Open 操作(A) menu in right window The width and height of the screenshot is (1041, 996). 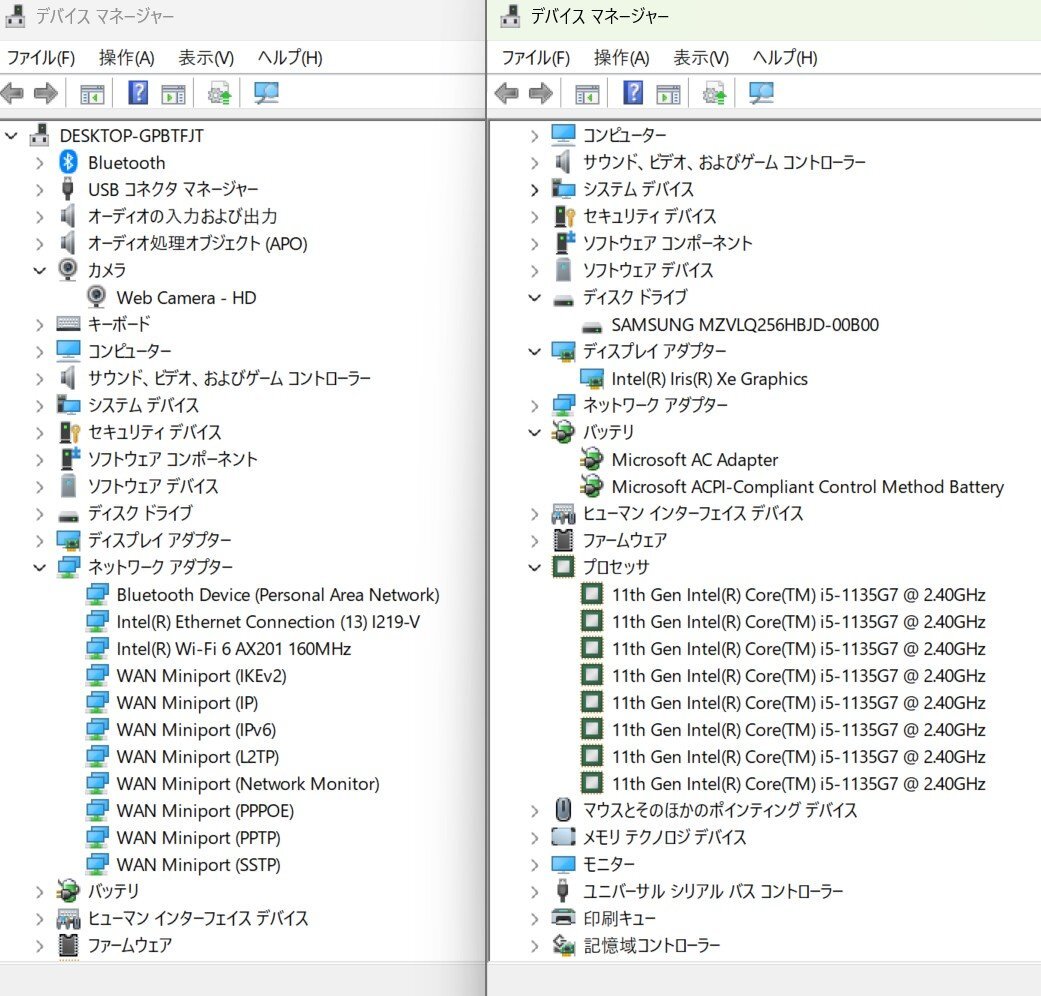click(621, 58)
